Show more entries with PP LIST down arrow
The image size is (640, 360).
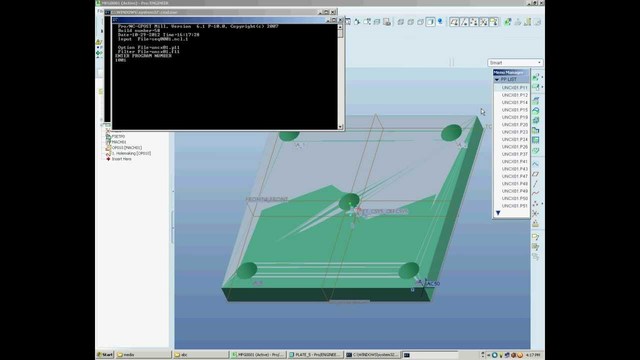click(x=498, y=213)
